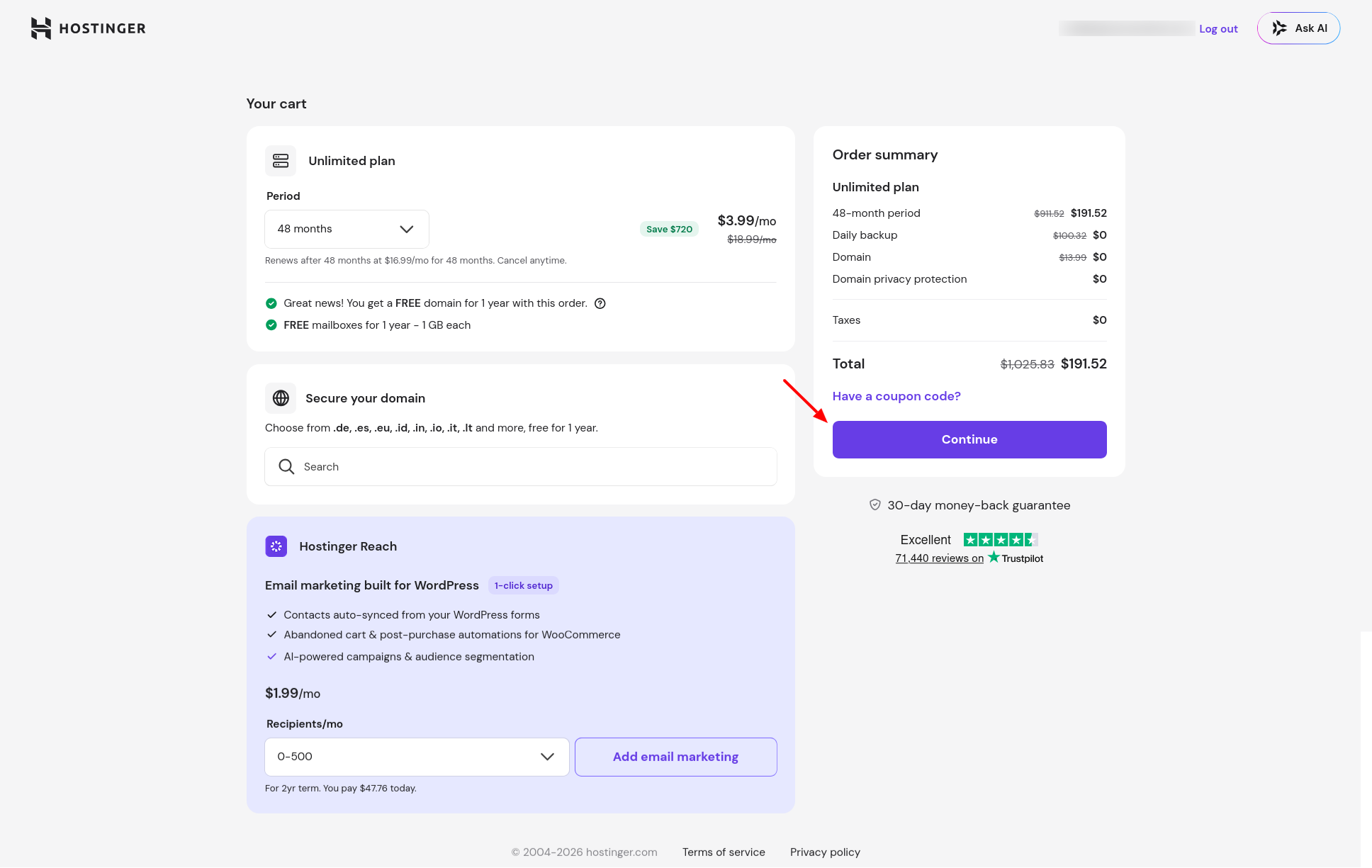Click checkmark beside Abandoned cart feature

(x=271, y=635)
